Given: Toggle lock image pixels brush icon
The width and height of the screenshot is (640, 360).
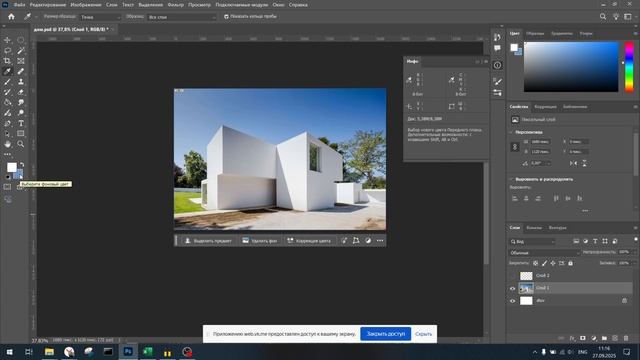Looking at the screenshot, I should tap(544, 263).
